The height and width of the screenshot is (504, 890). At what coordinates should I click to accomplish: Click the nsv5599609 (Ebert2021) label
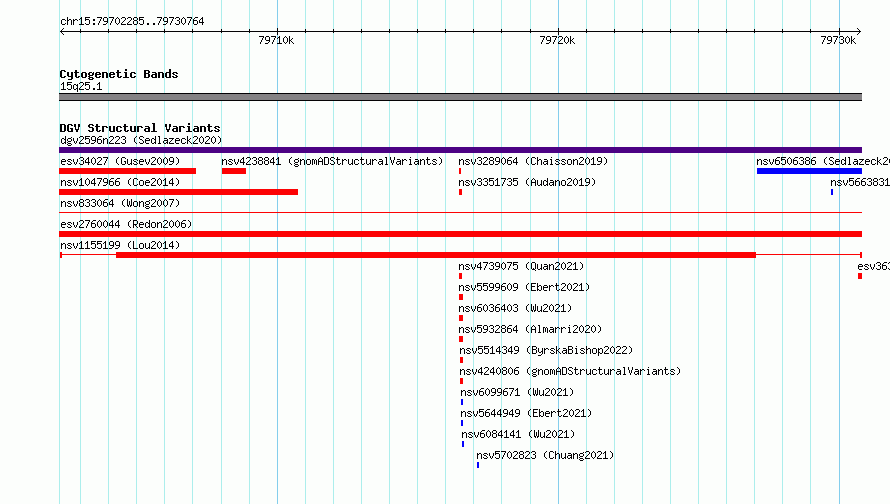click(524, 287)
